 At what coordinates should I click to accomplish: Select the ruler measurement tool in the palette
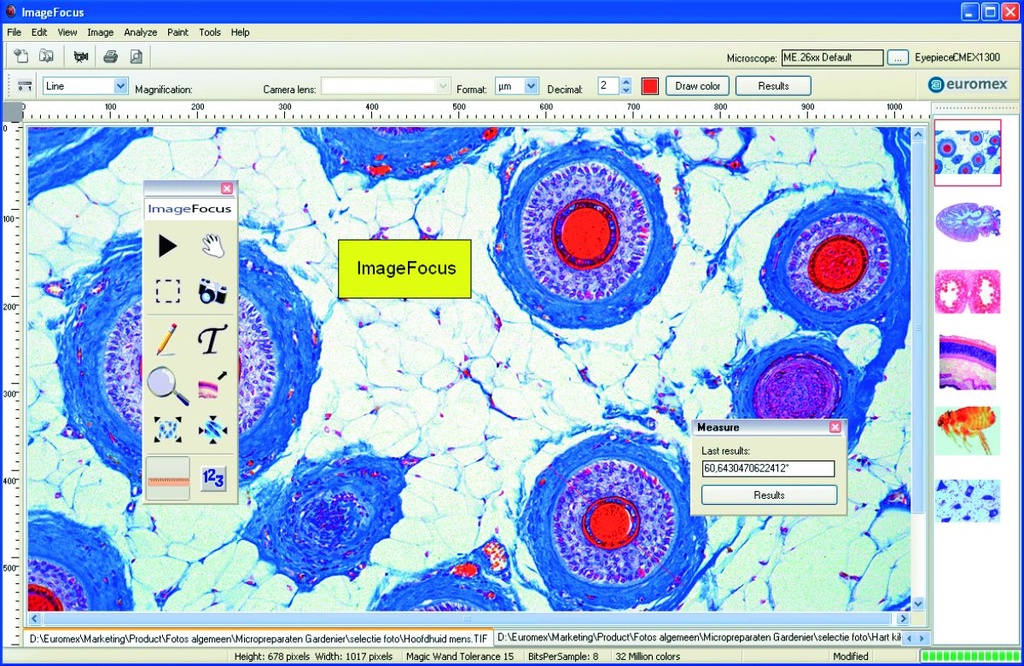[x=168, y=479]
